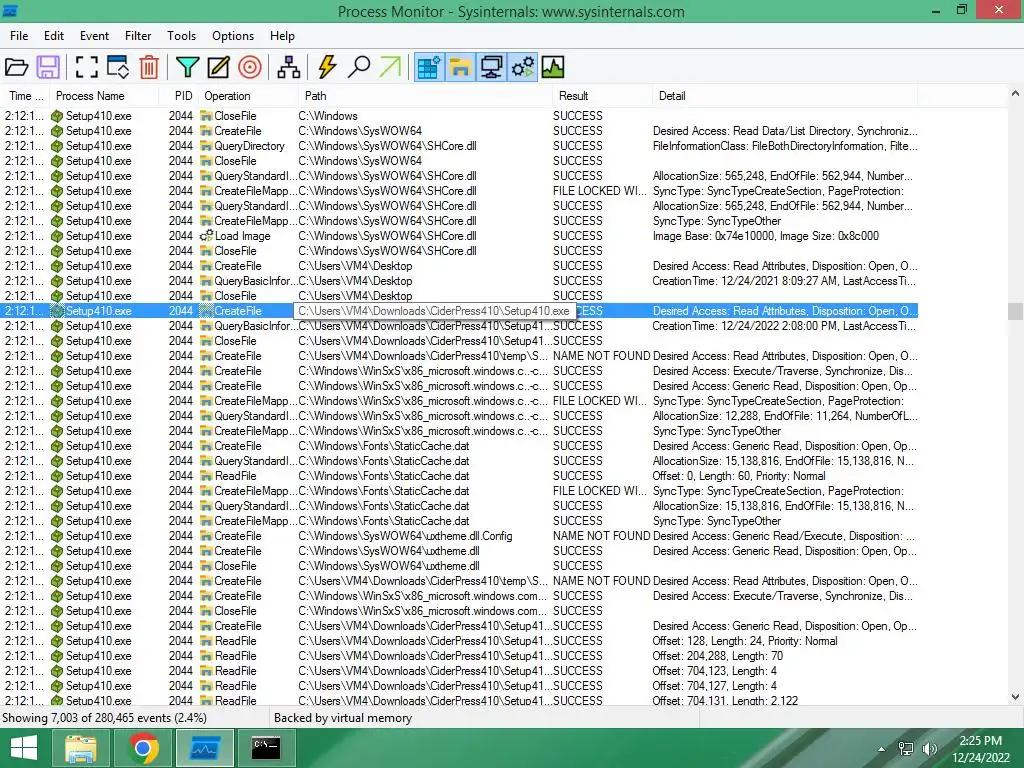Select the uxtheme.dll.Config NAME NOT FOUND row
Screen dimensions: 1024x768
coord(459,536)
